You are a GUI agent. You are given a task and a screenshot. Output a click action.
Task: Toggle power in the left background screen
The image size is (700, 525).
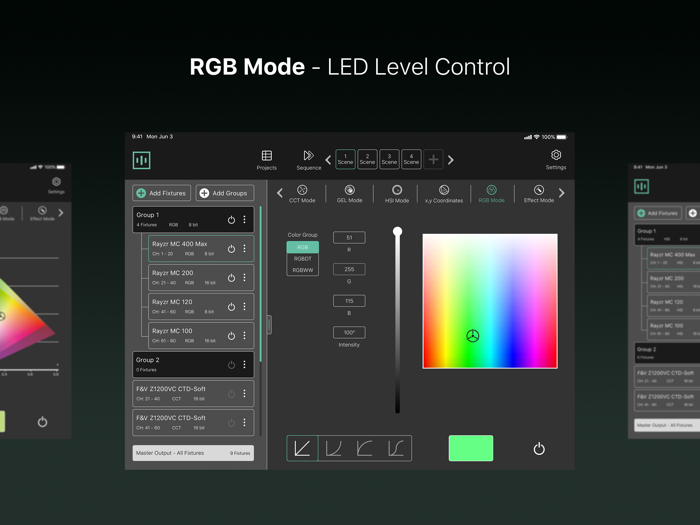(x=42, y=421)
